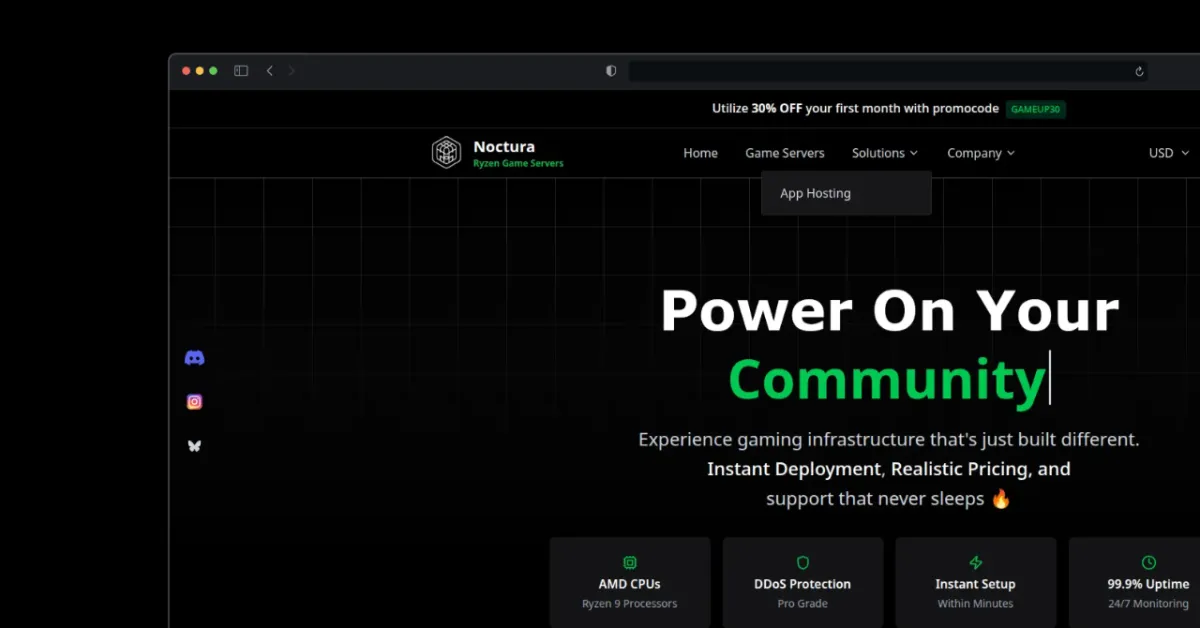Image resolution: width=1200 pixels, height=628 pixels.
Task: Toggle the browser sidebar panel icon
Action: pyautogui.click(x=241, y=71)
